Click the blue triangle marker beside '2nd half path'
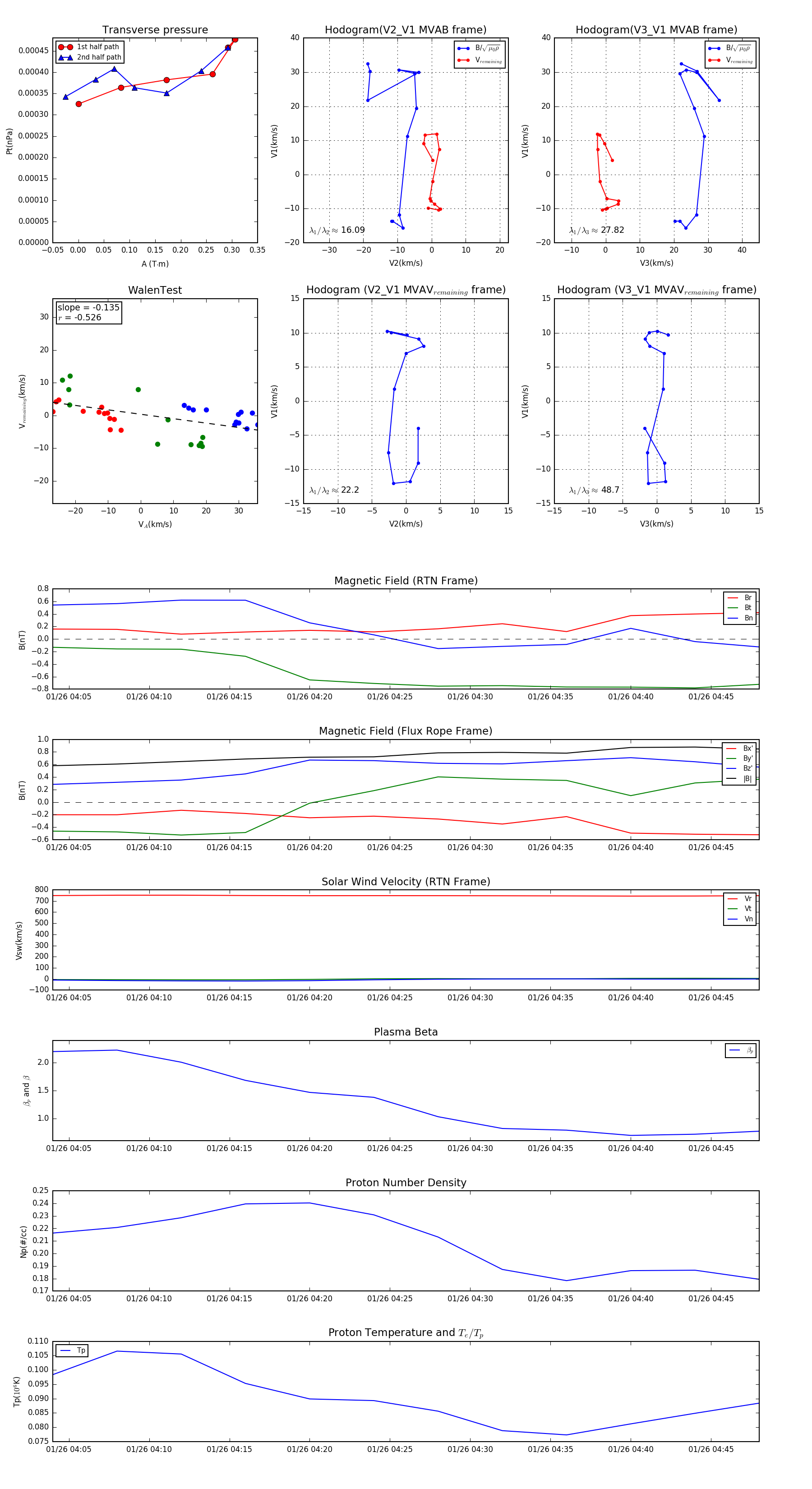The width and height of the screenshot is (812, 1489). click(x=65, y=57)
